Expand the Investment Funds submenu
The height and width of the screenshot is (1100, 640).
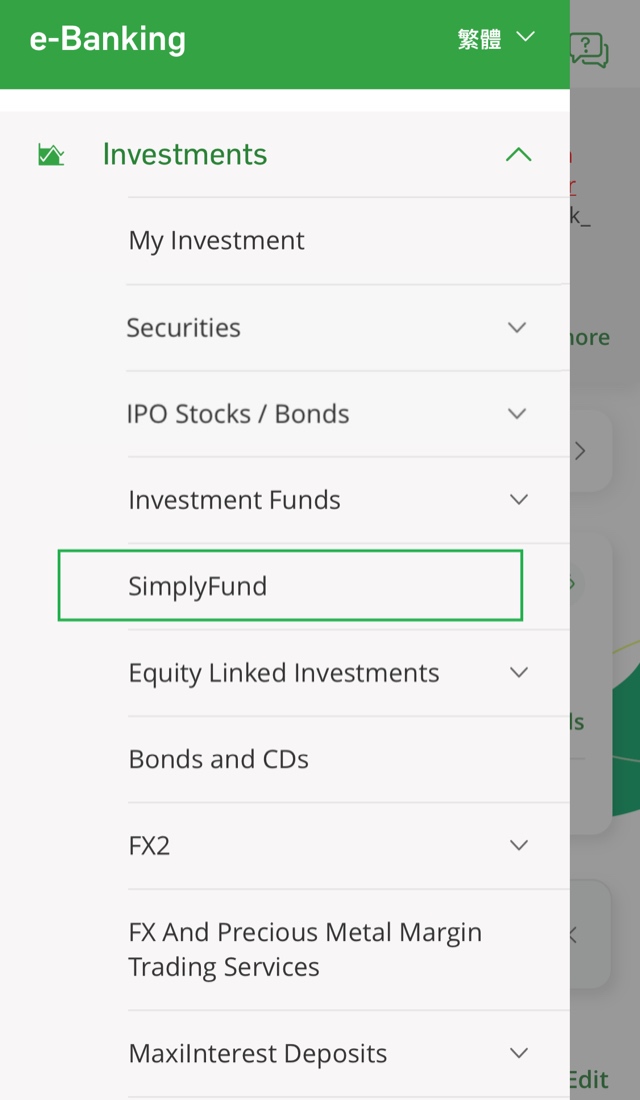[x=517, y=500]
